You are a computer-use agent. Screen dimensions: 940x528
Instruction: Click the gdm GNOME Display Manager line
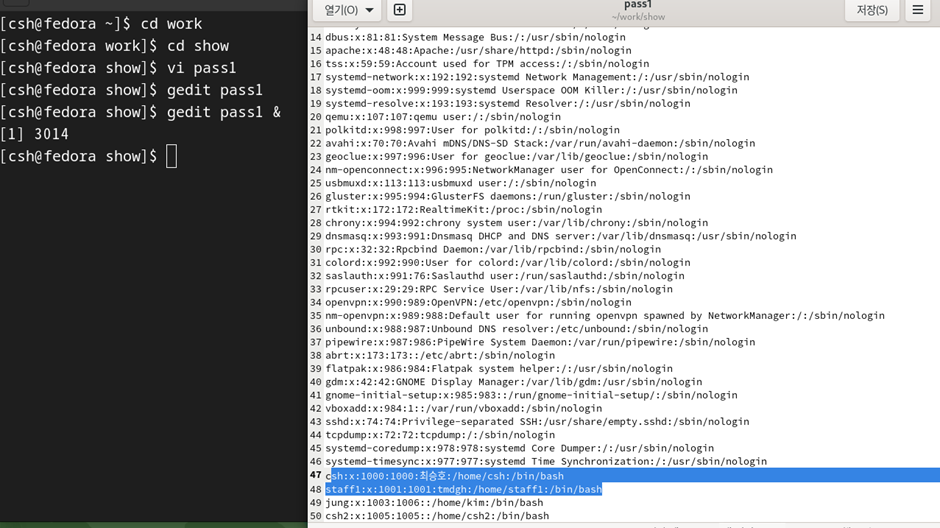[514, 381]
